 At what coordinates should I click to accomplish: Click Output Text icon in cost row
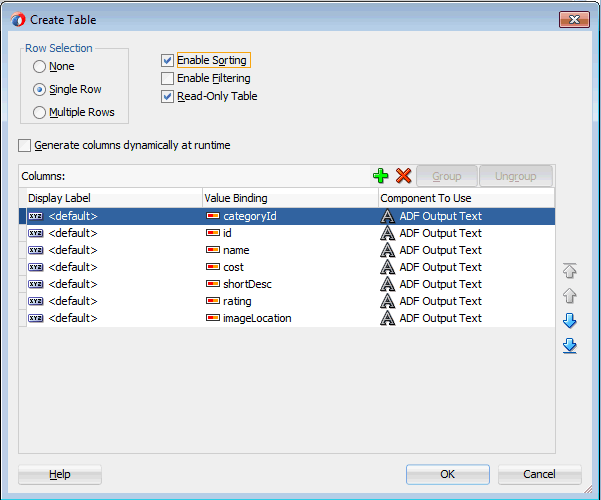(x=388, y=267)
